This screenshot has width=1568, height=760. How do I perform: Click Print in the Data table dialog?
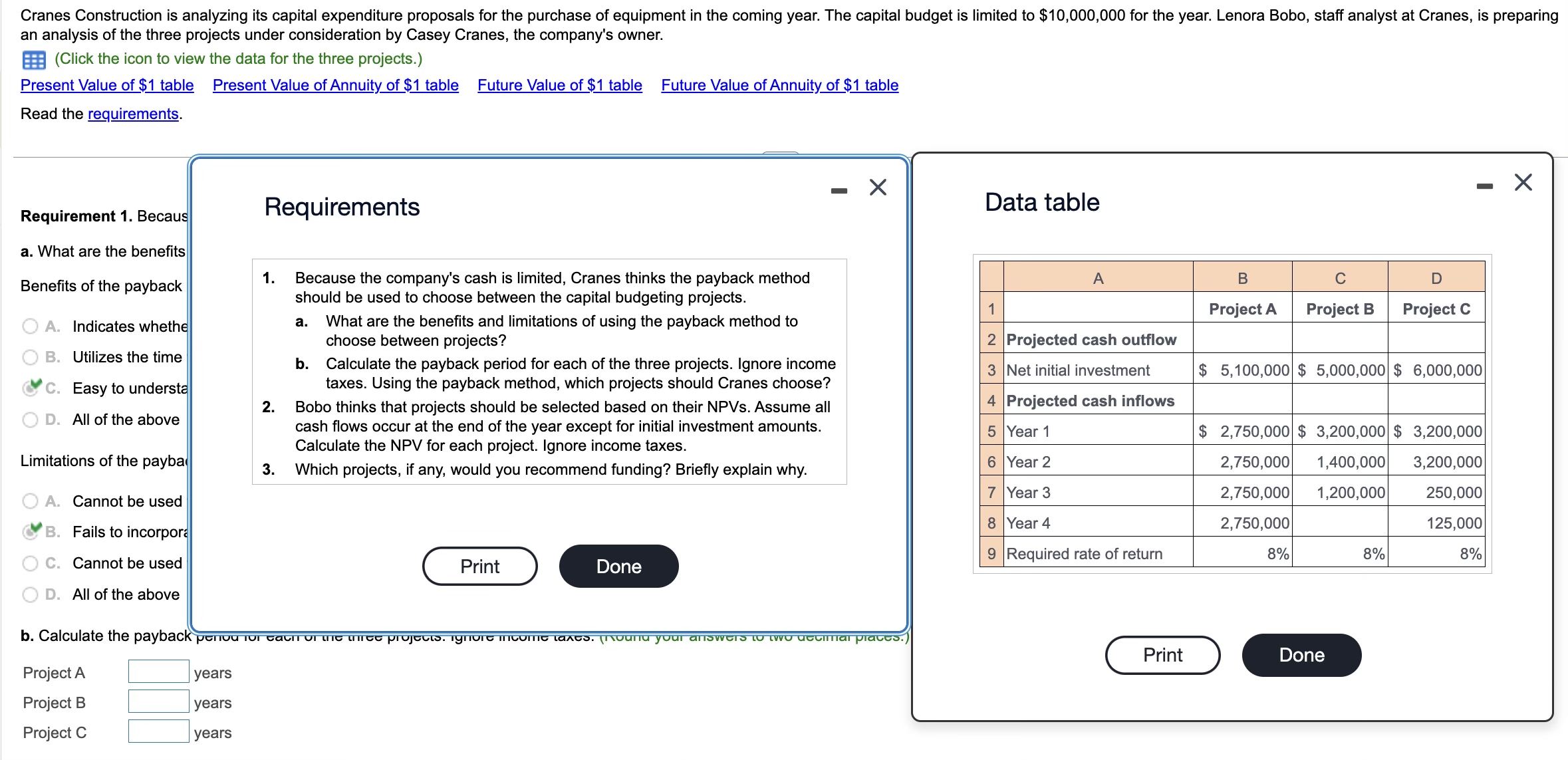click(1162, 654)
